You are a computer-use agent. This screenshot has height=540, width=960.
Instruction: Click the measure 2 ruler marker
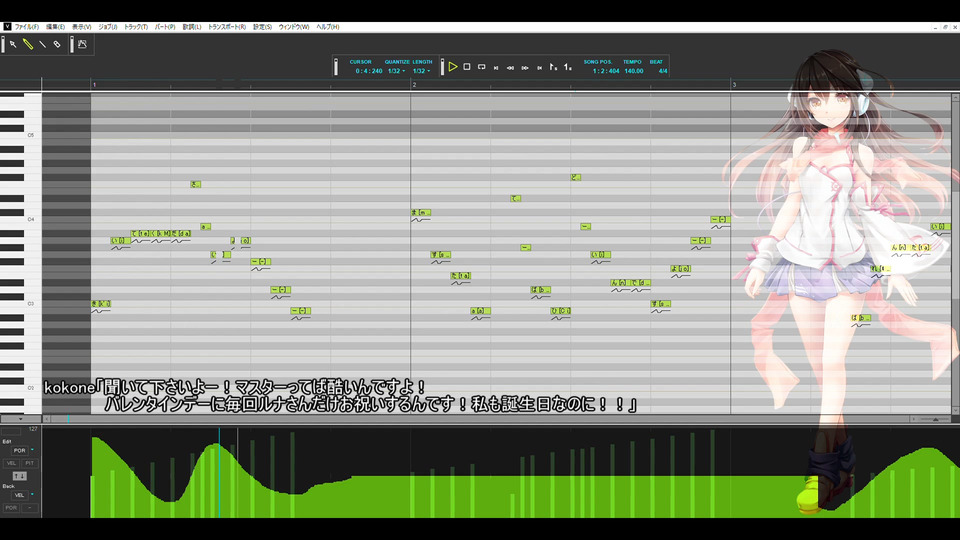tap(414, 84)
